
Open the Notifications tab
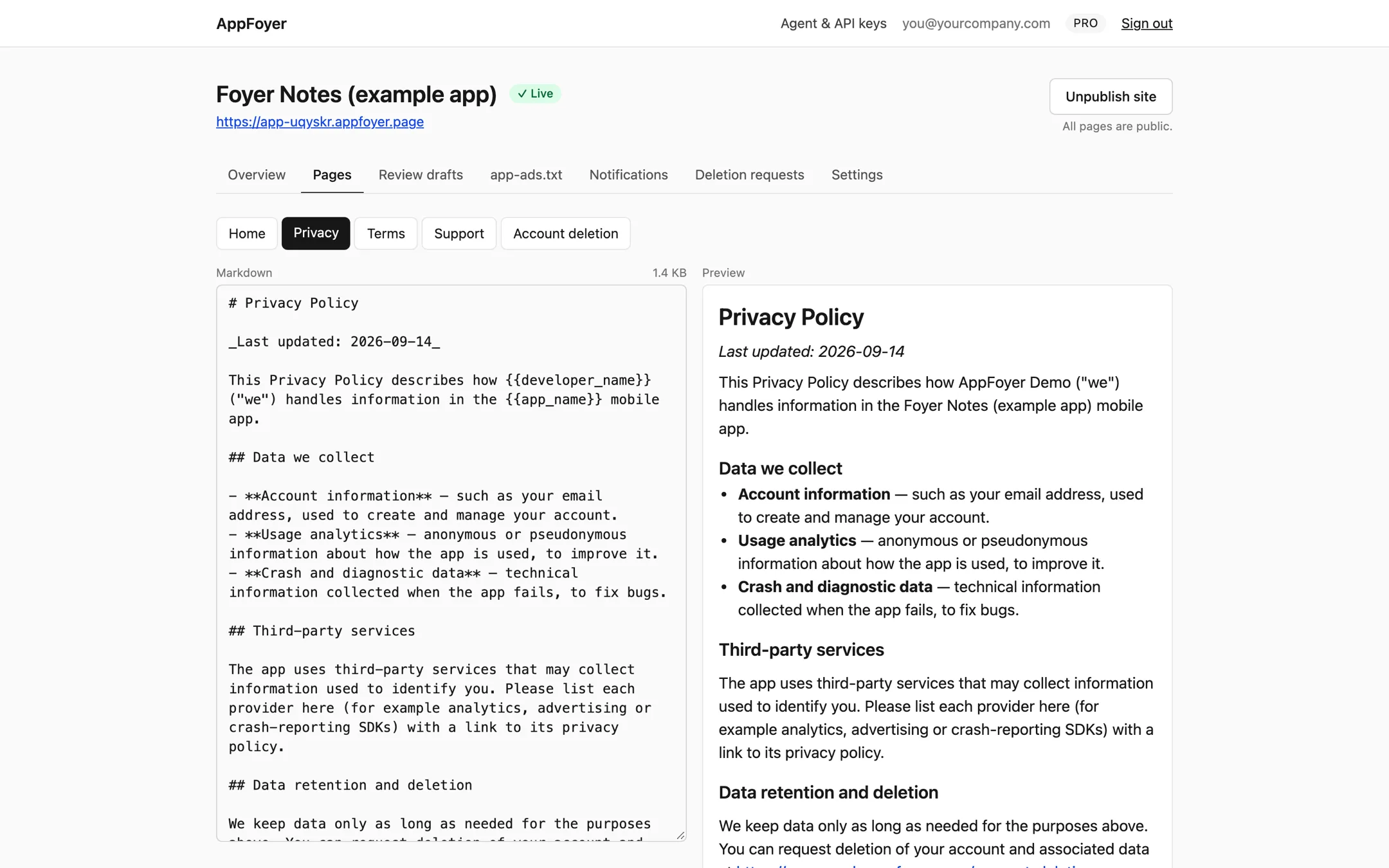click(x=628, y=175)
